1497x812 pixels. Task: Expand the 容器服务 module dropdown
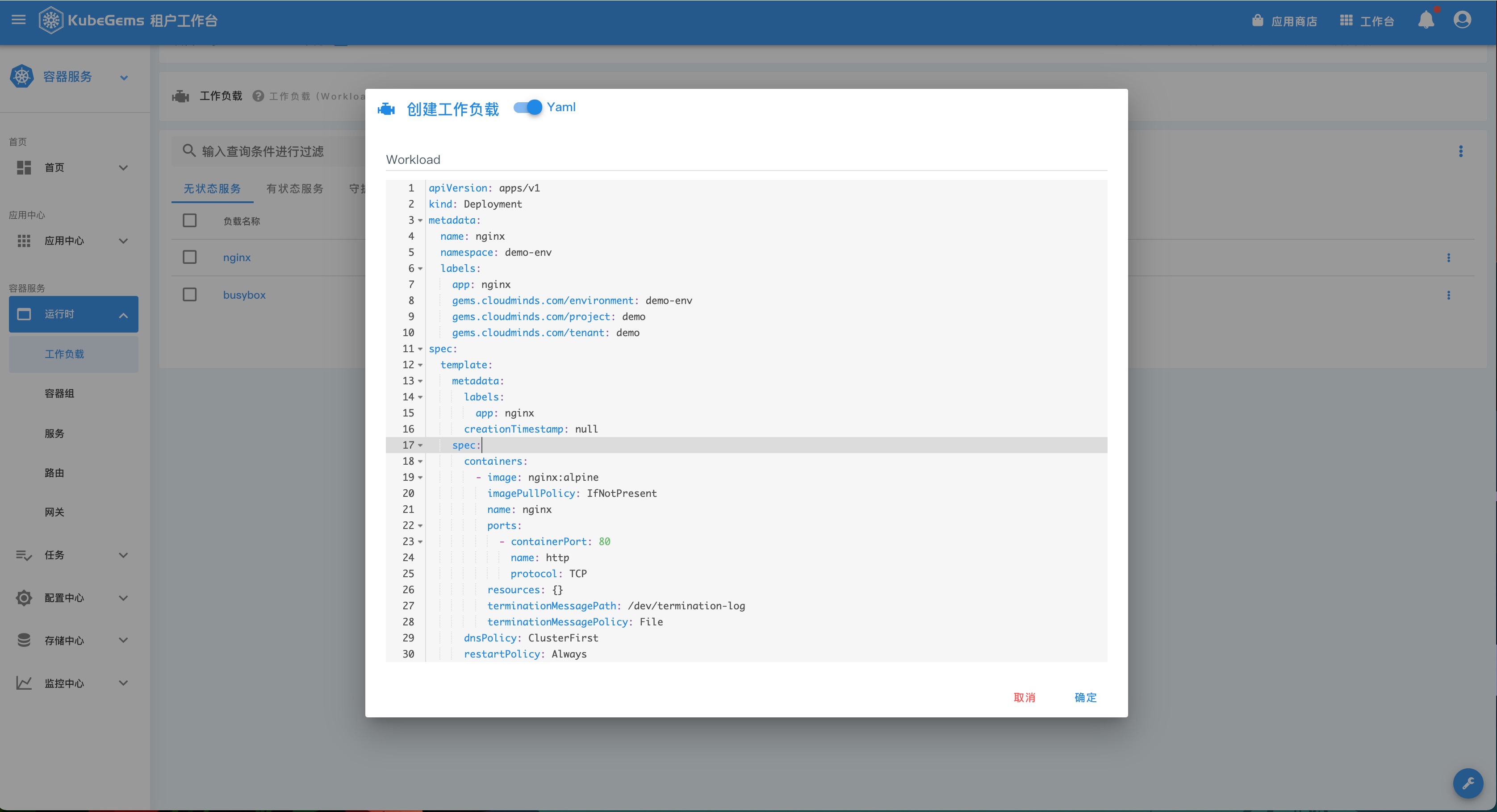pos(124,77)
